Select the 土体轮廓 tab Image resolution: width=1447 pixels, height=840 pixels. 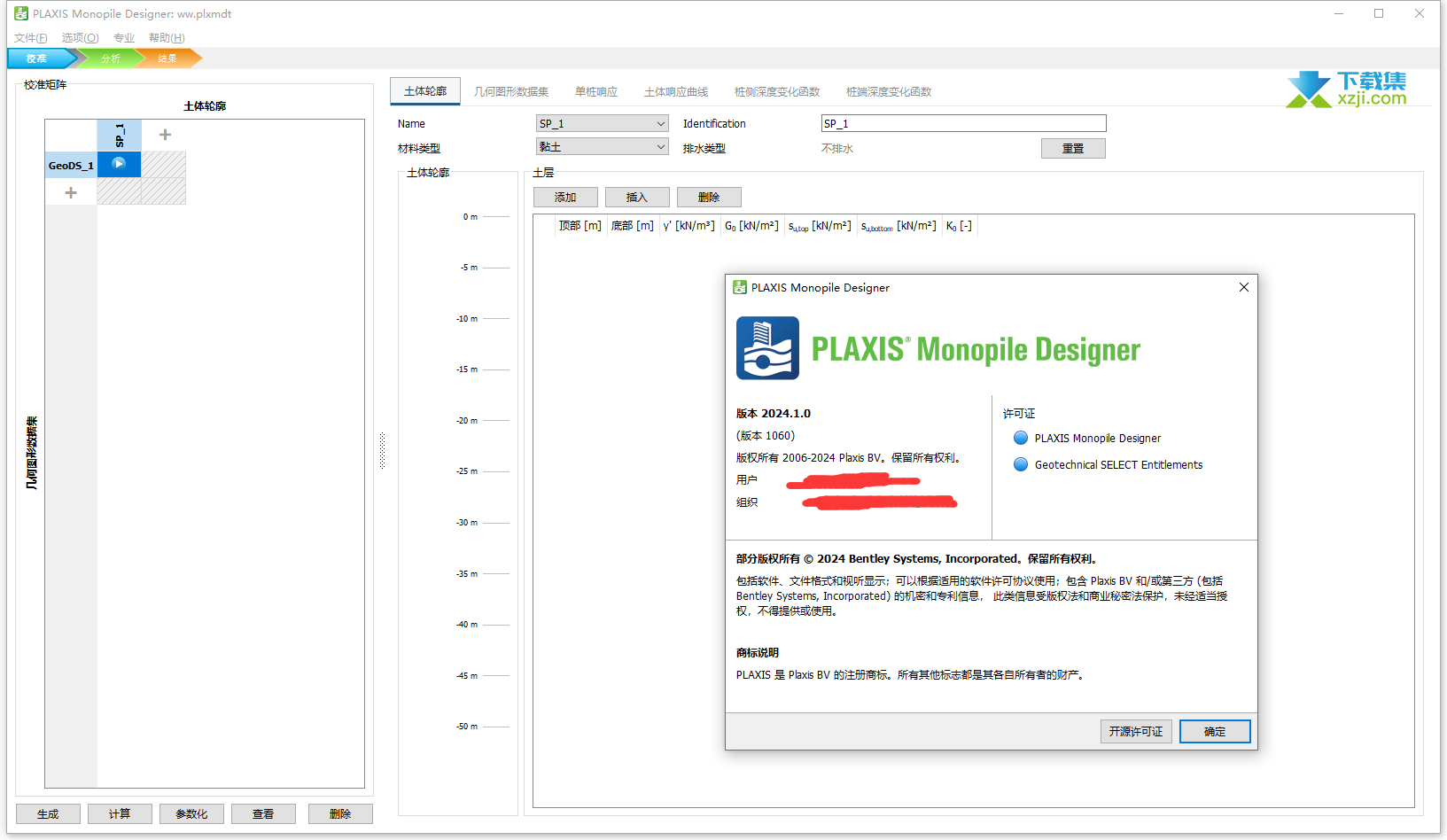425,91
